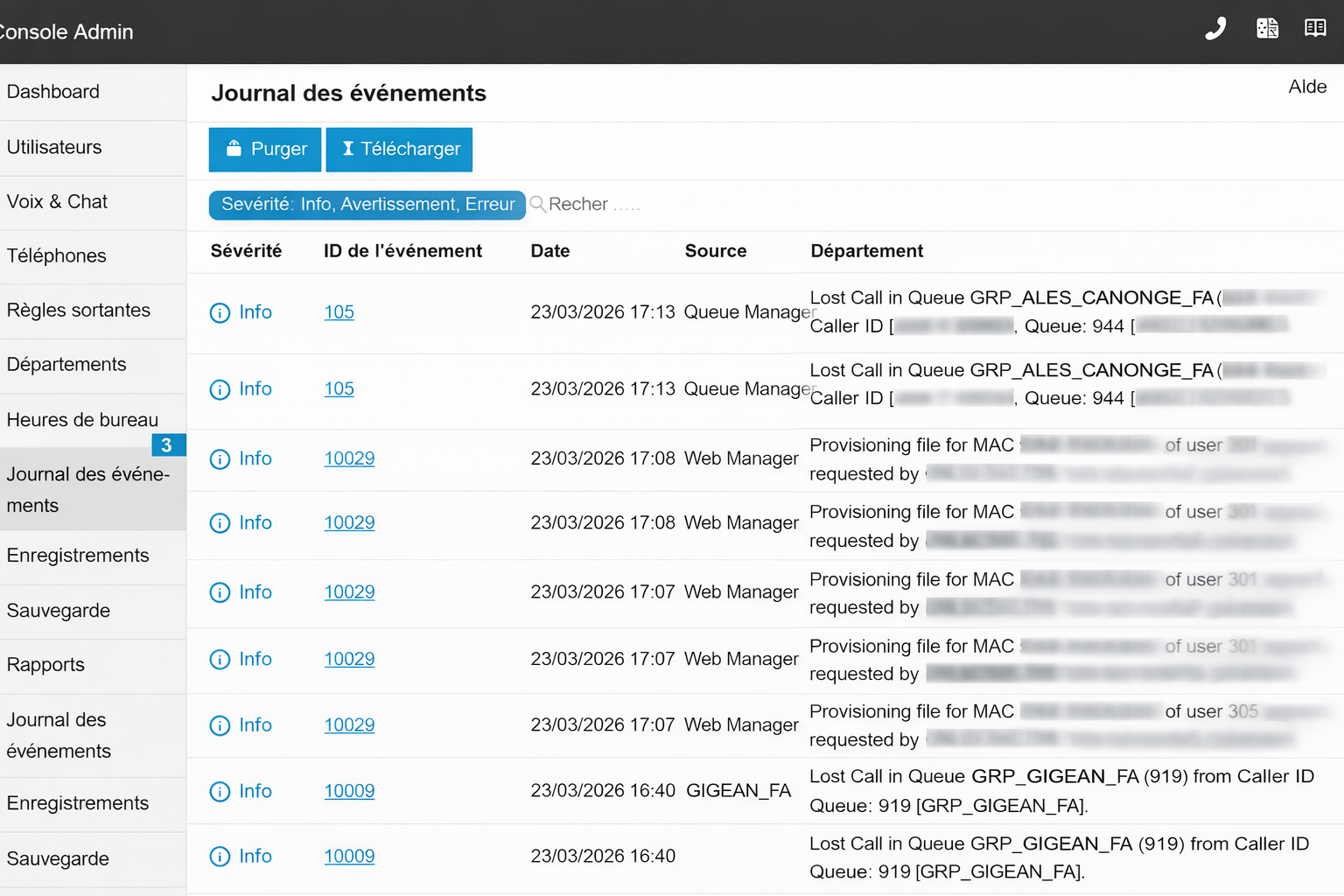Click the magnifier icon beside Recher
1344x896 pixels.
[538, 204]
